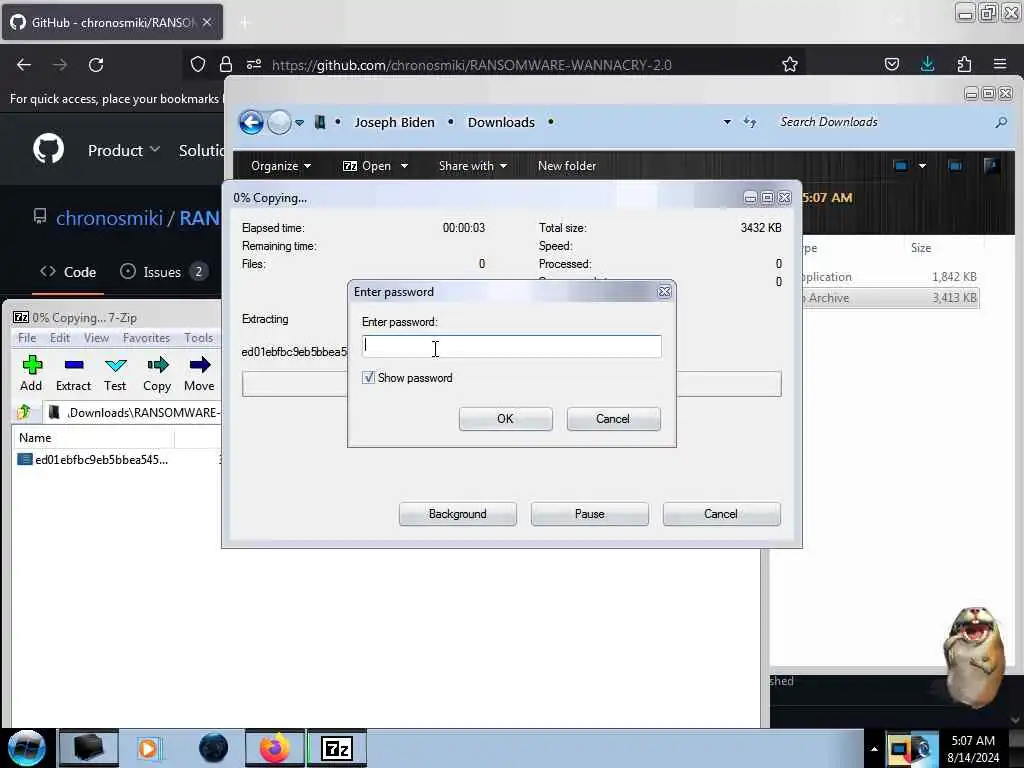Open the 7-Zip Favorites menu
Viewport: 1024px width, 768px height.
pos(146,338)
